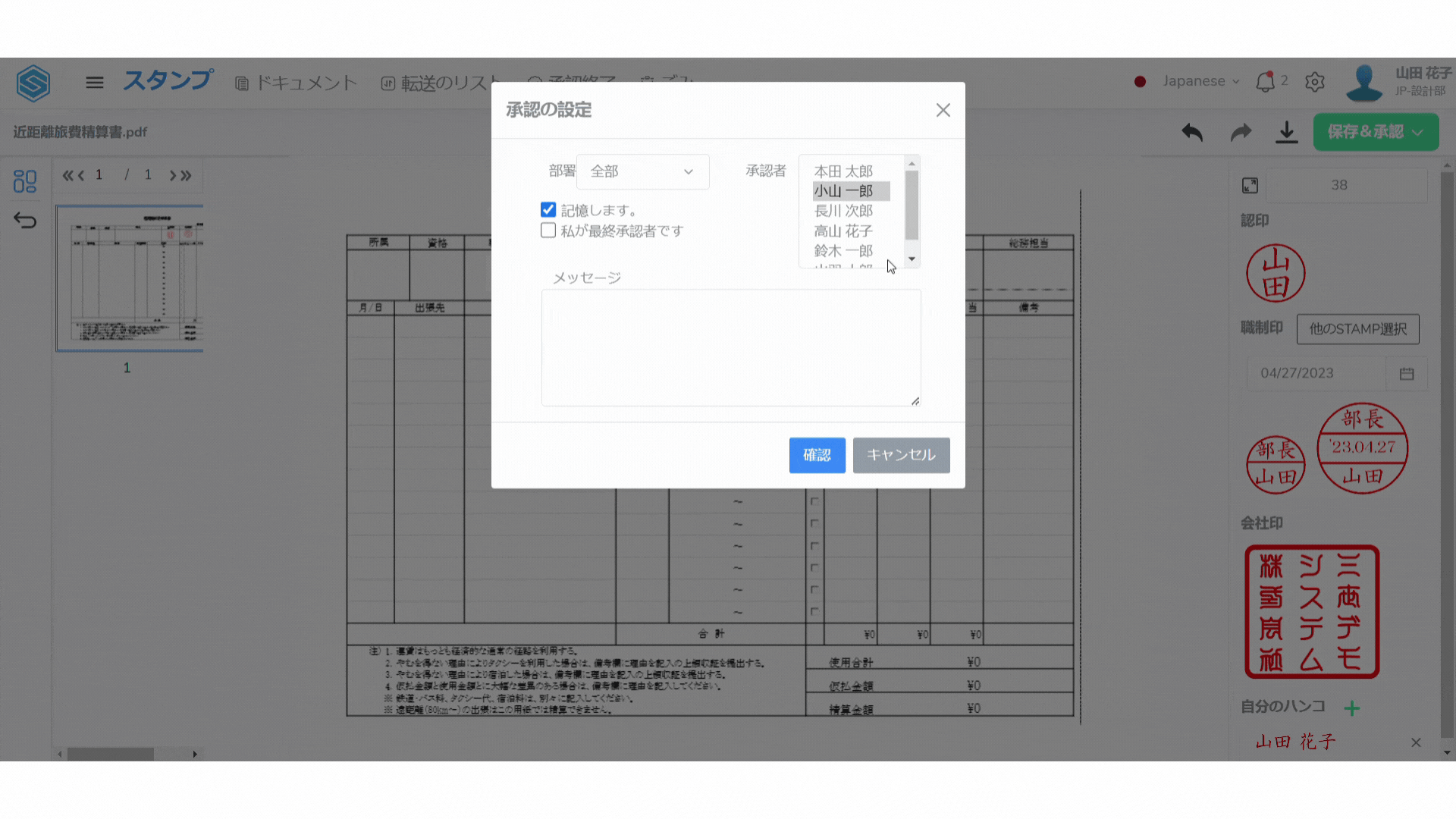Viewport: 1456px width, 819px height.
Task: Uncheck the 記憶します checkbox
Action: (548, 210)
